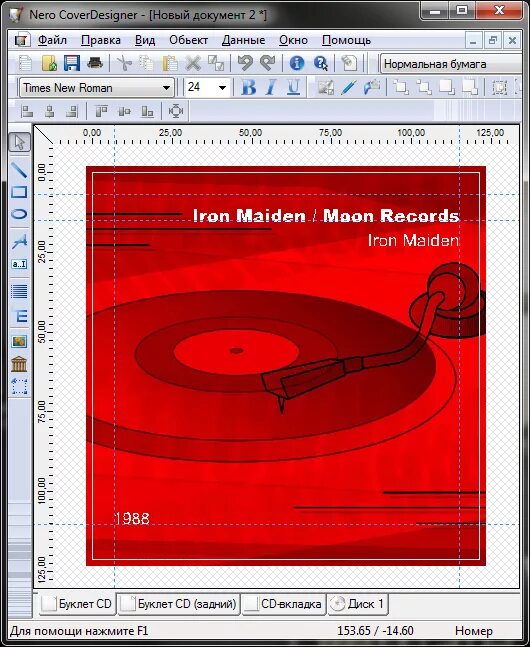Screen dimensions: 530x647
Task: Align objects right icon
Action: click(72, 111)
